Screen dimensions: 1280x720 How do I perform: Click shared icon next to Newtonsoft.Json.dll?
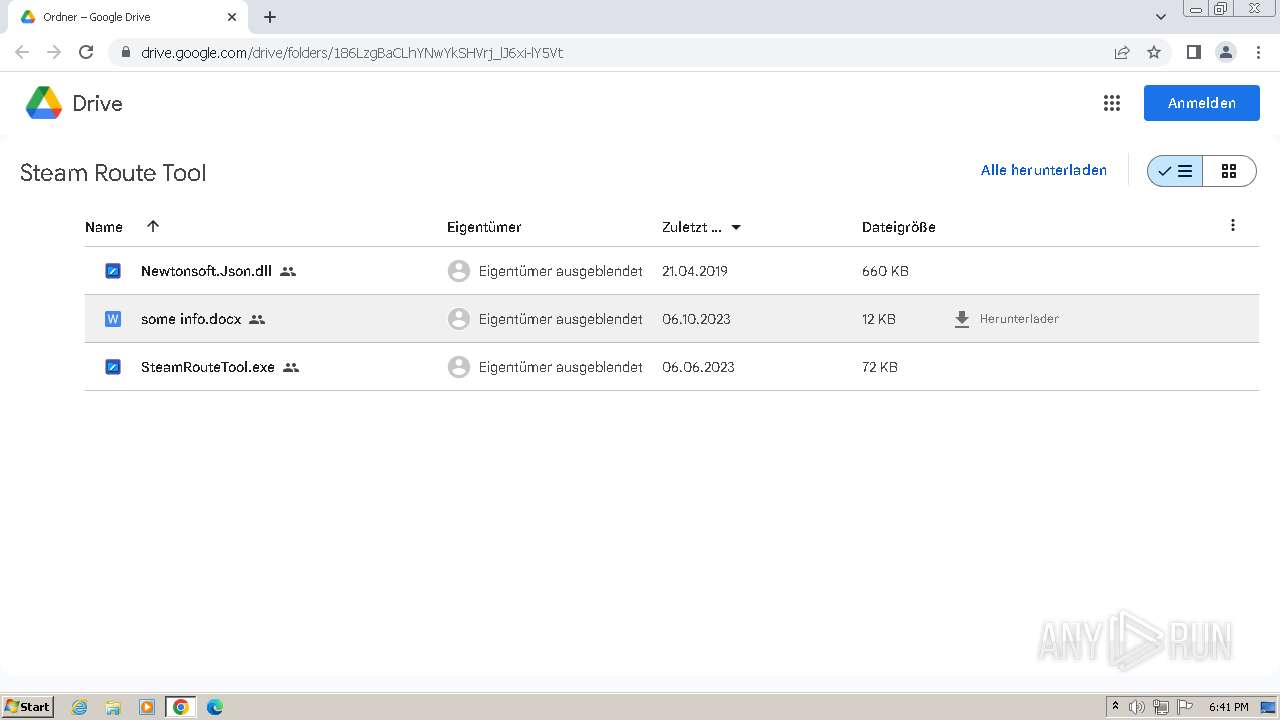click(288, 271)
